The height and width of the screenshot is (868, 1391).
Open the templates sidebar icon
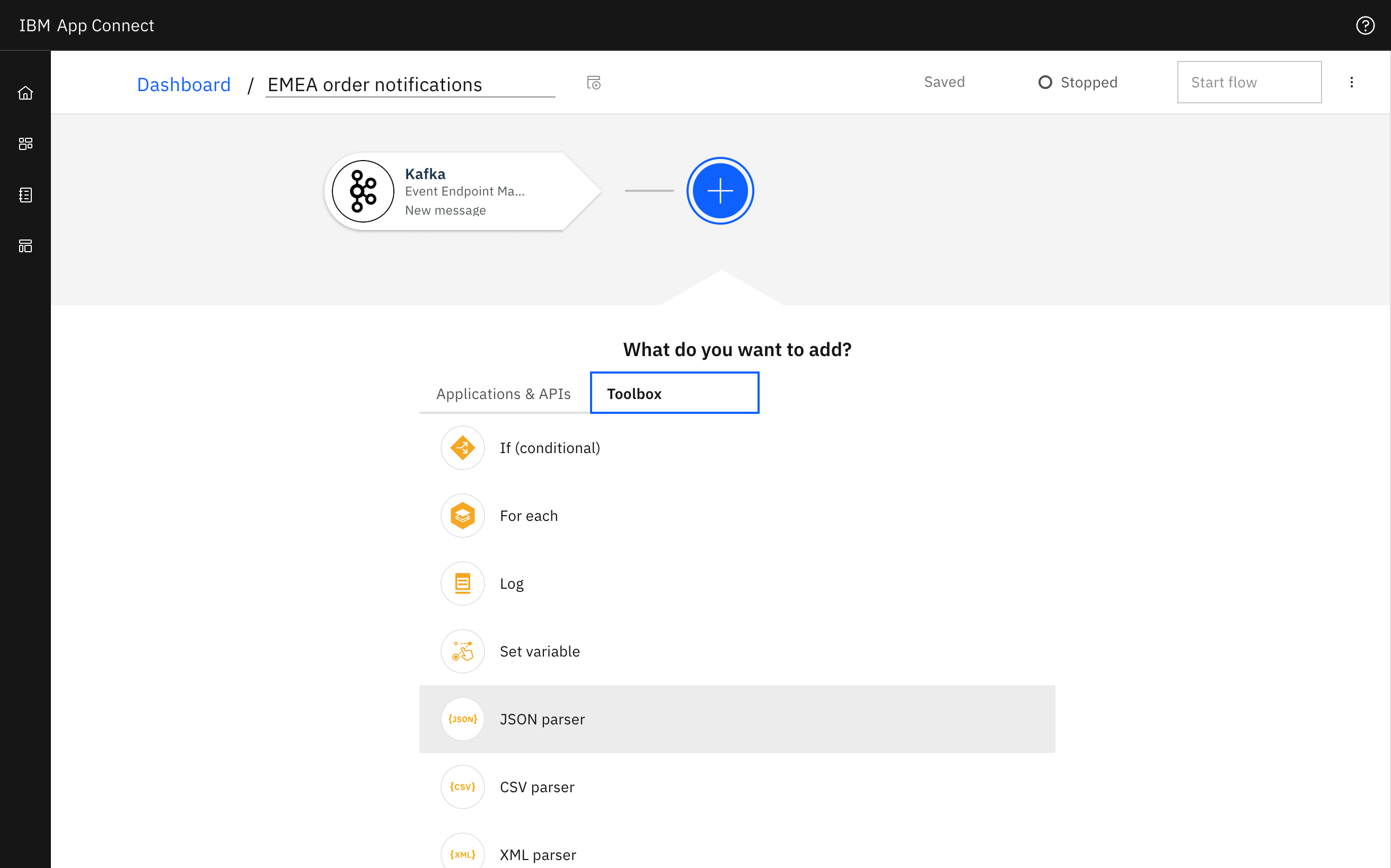point(25,246)
